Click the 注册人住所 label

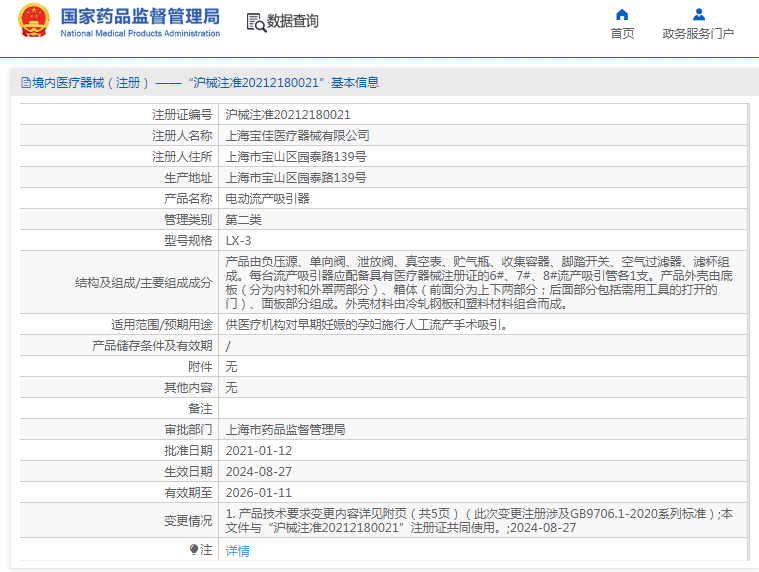click(x=182, y=157)
